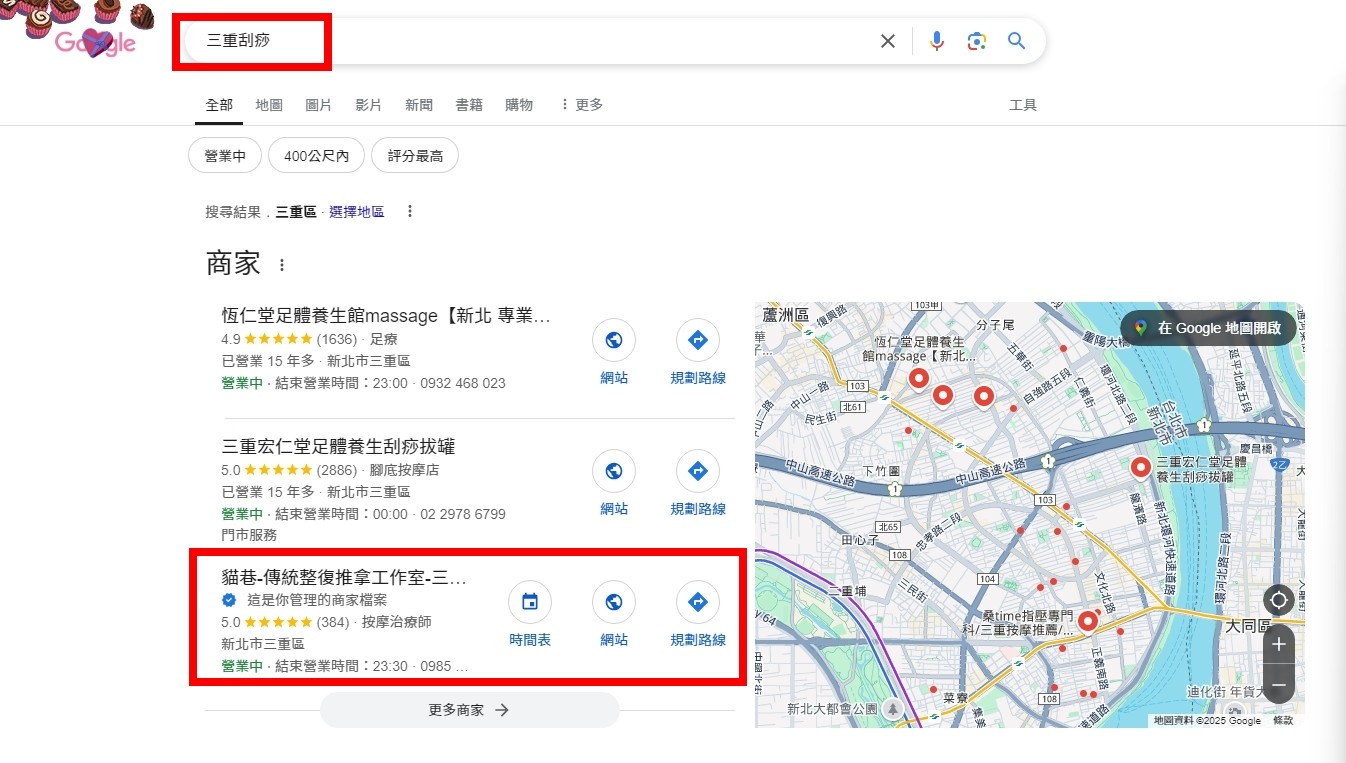This screenshot has width=1346, height=763.
Task: Open website of 貓巷-傳統整復推拿工作室
Action: (614, 614)
